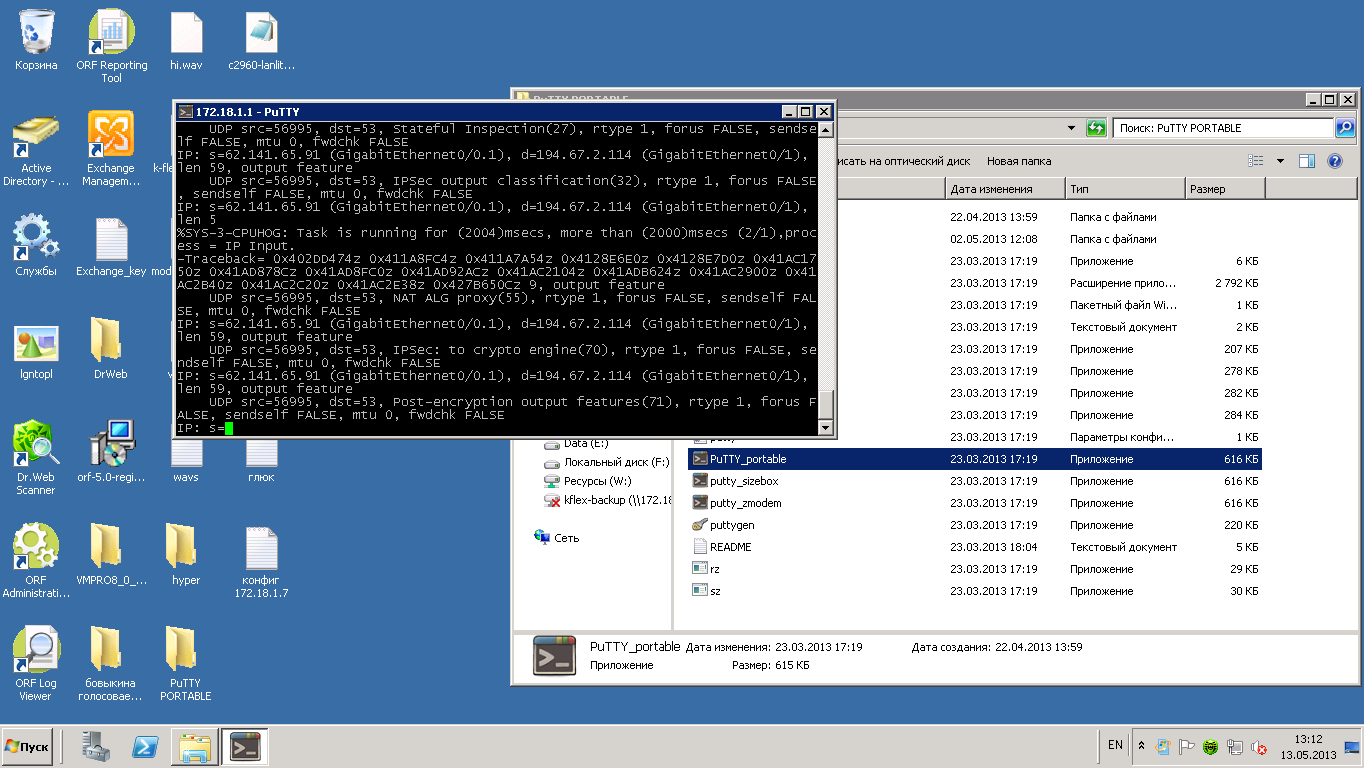Open the address bar history dropdown
This screenshot has width=1364, height=768.
1071,128
